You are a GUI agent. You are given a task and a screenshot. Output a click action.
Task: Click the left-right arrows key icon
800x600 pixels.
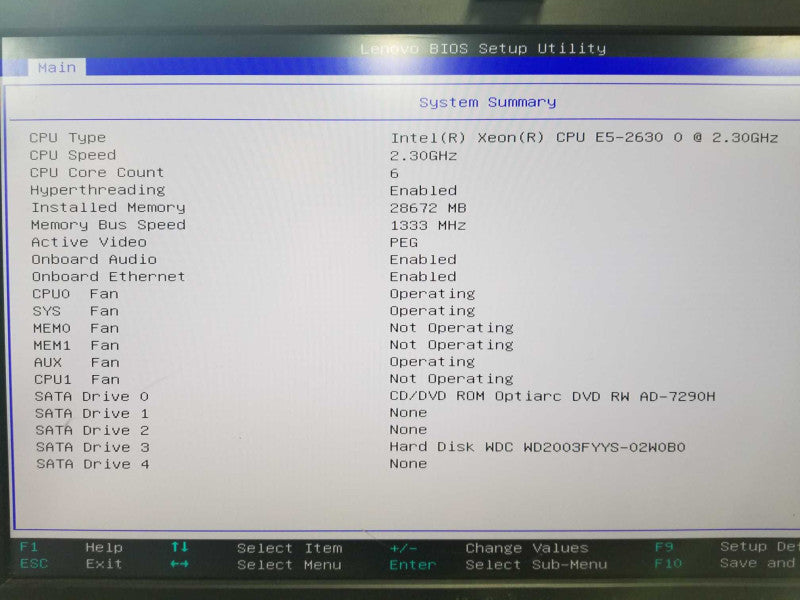pyautogui.click(x=180, y=564)
